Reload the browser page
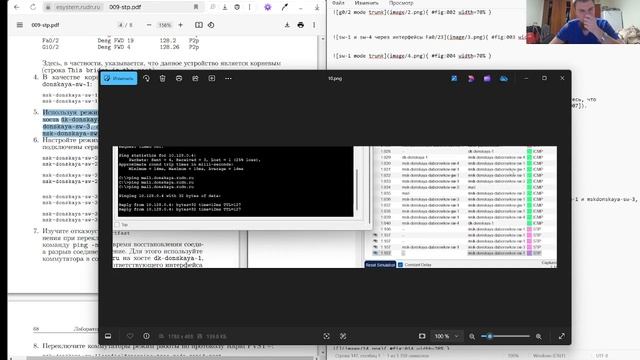This screenshot has width=640, height=360. tap(33, 7)
